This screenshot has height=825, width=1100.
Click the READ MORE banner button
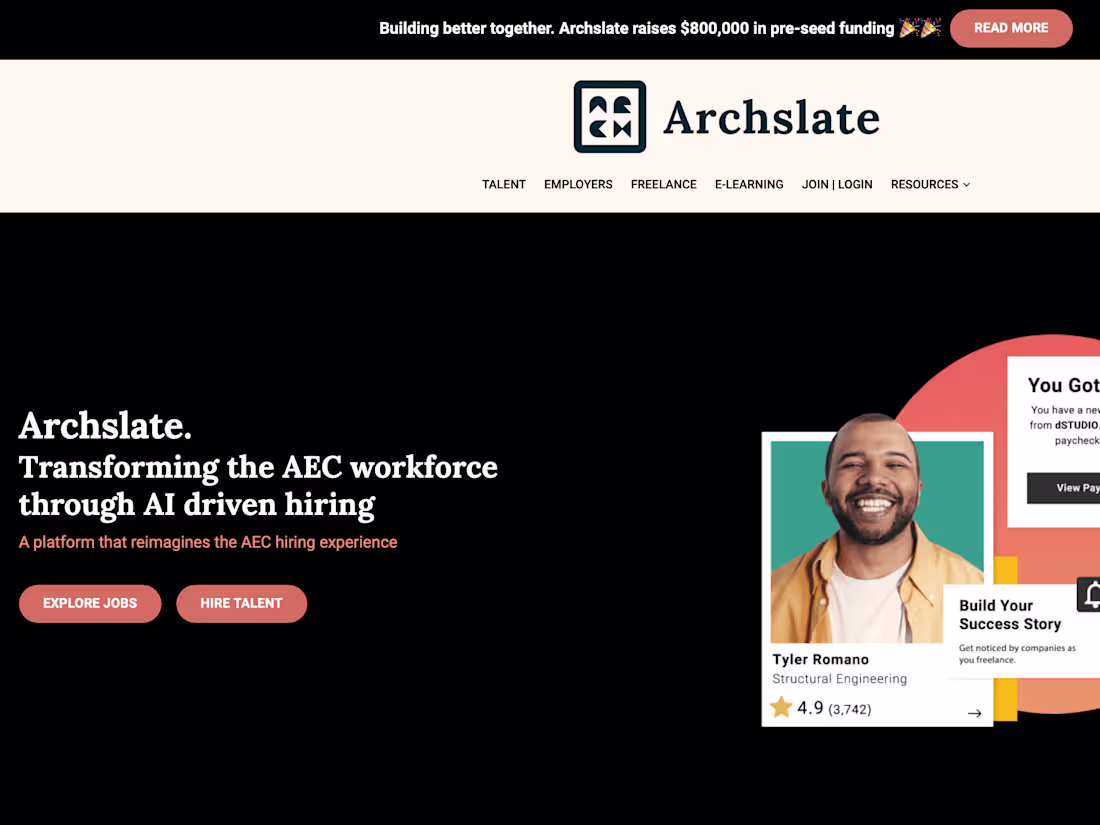tap(1011, 28)
